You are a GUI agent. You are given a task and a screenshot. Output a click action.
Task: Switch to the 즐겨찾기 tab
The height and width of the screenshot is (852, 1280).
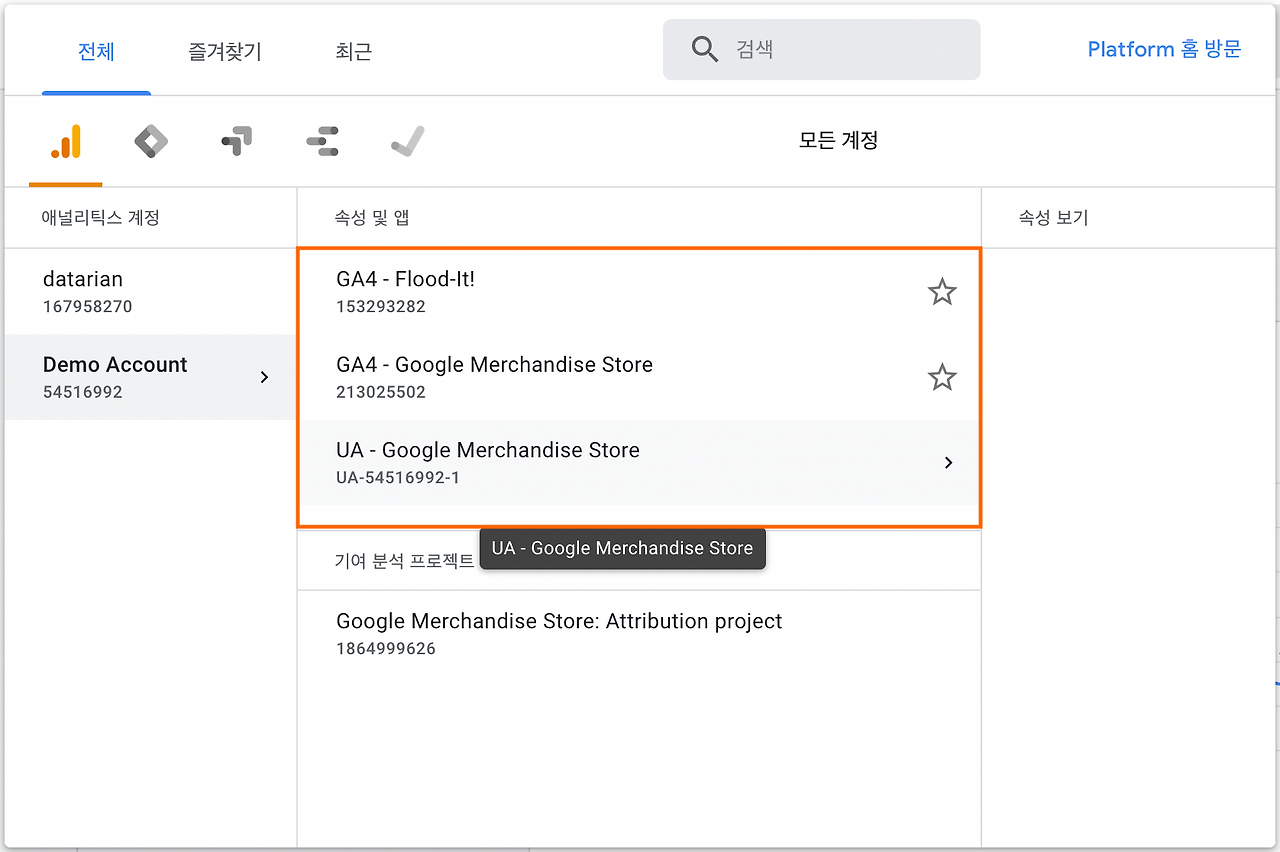pyautogui.click(x=225, y=51)
